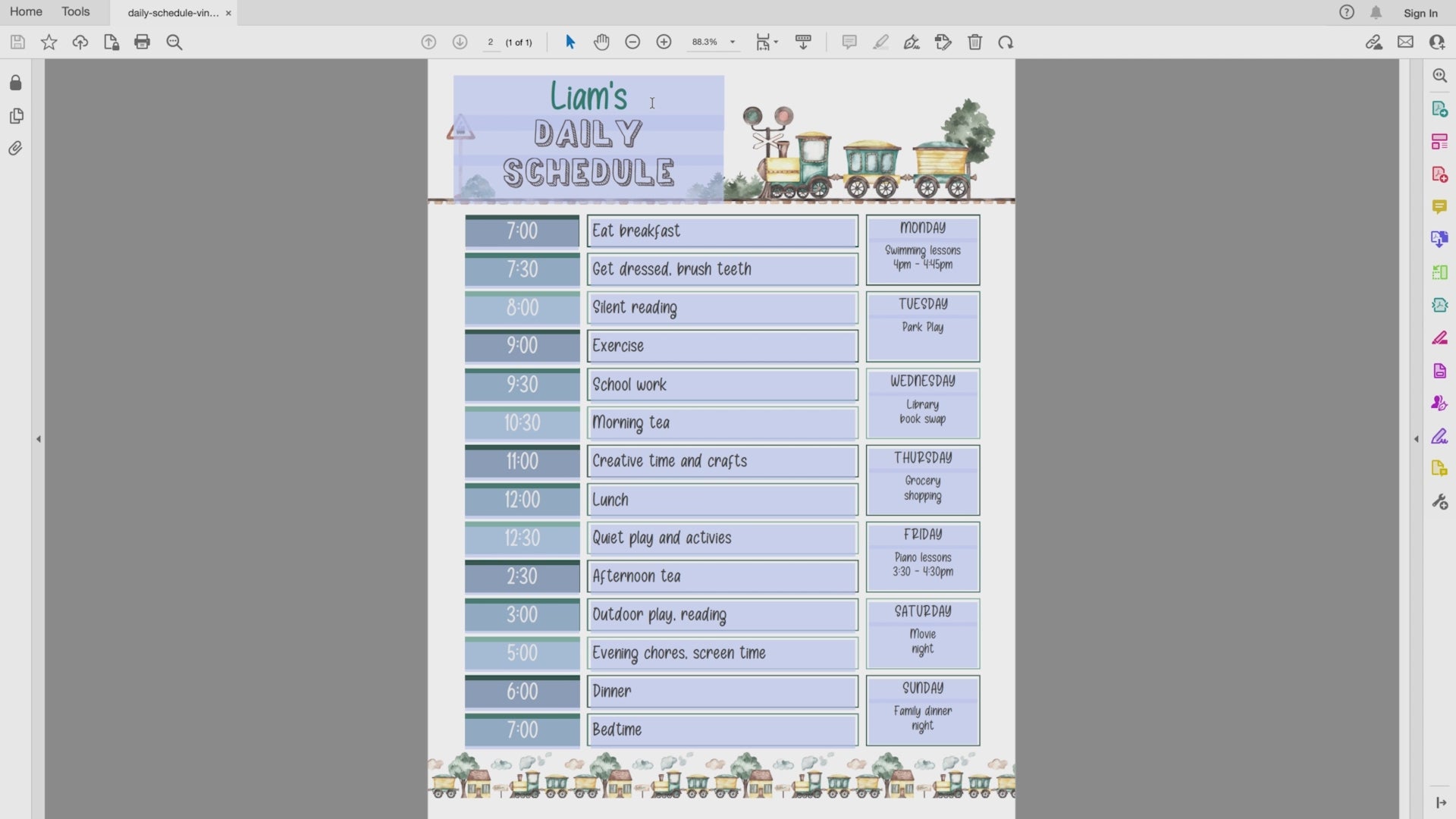Click the zoom in plus icon
The height and width of the screenshot is (819, 1456).
pos(664,42)
